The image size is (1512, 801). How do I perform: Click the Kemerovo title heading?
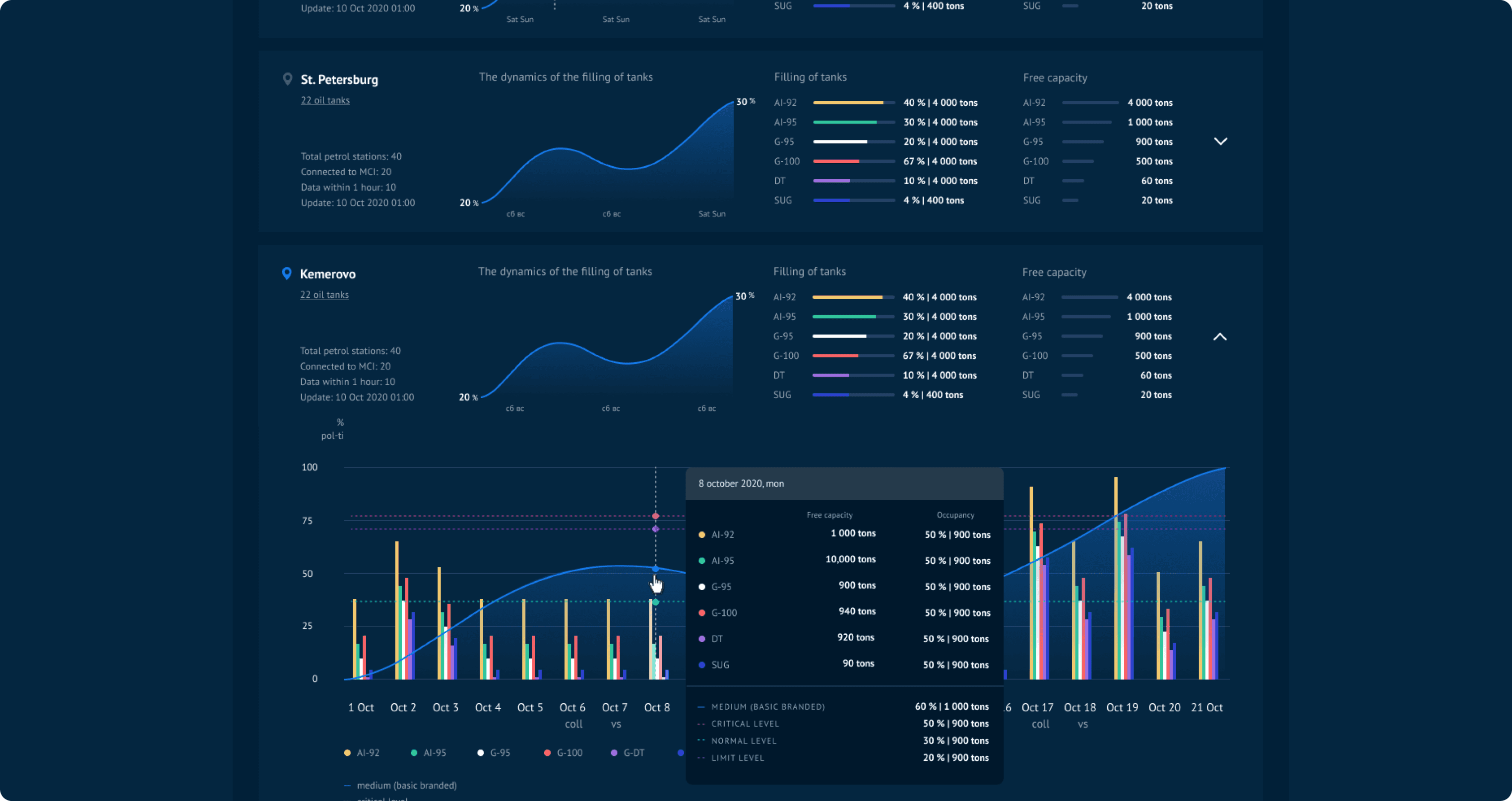tap(327, 273)
